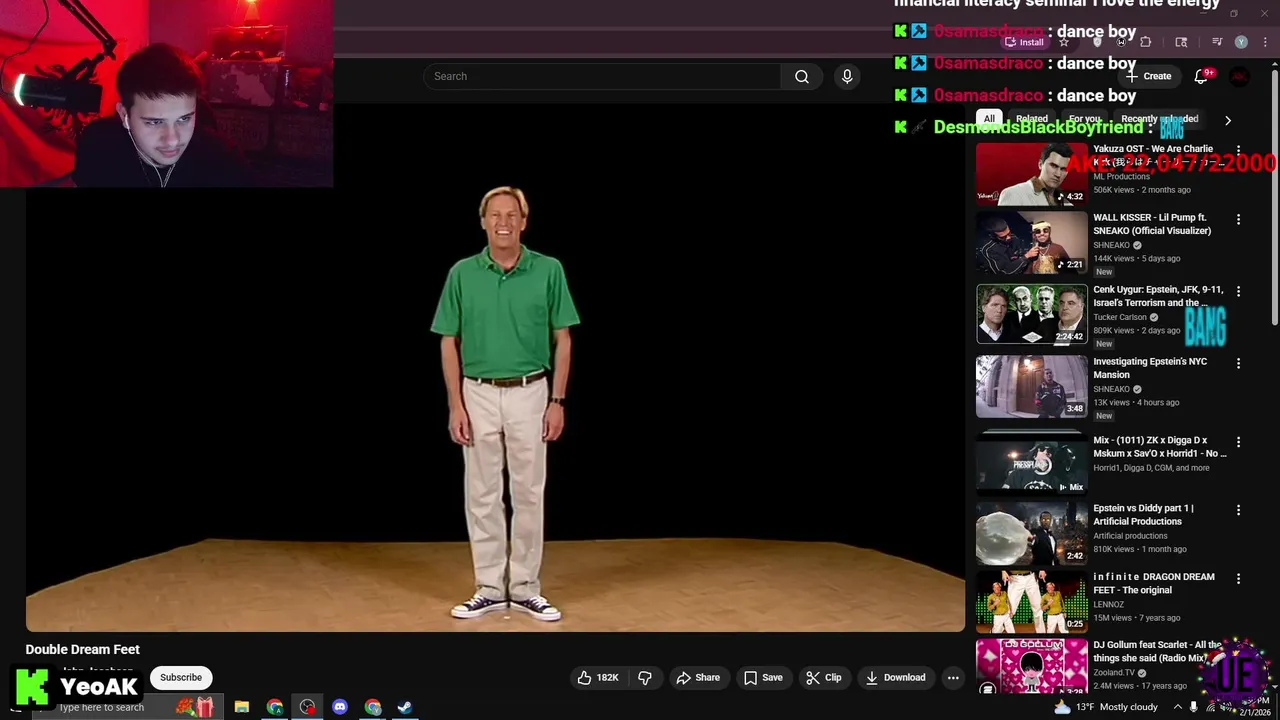Open OBS Studio from the taskbar
Screen dimensions: 1280x720
307,707
